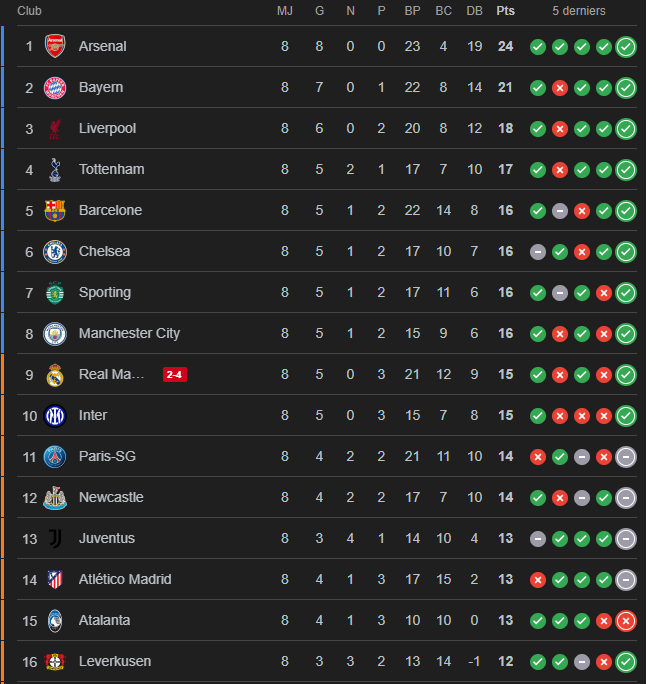Click Arsenal's outlined latest win icon

click(626, 46)
